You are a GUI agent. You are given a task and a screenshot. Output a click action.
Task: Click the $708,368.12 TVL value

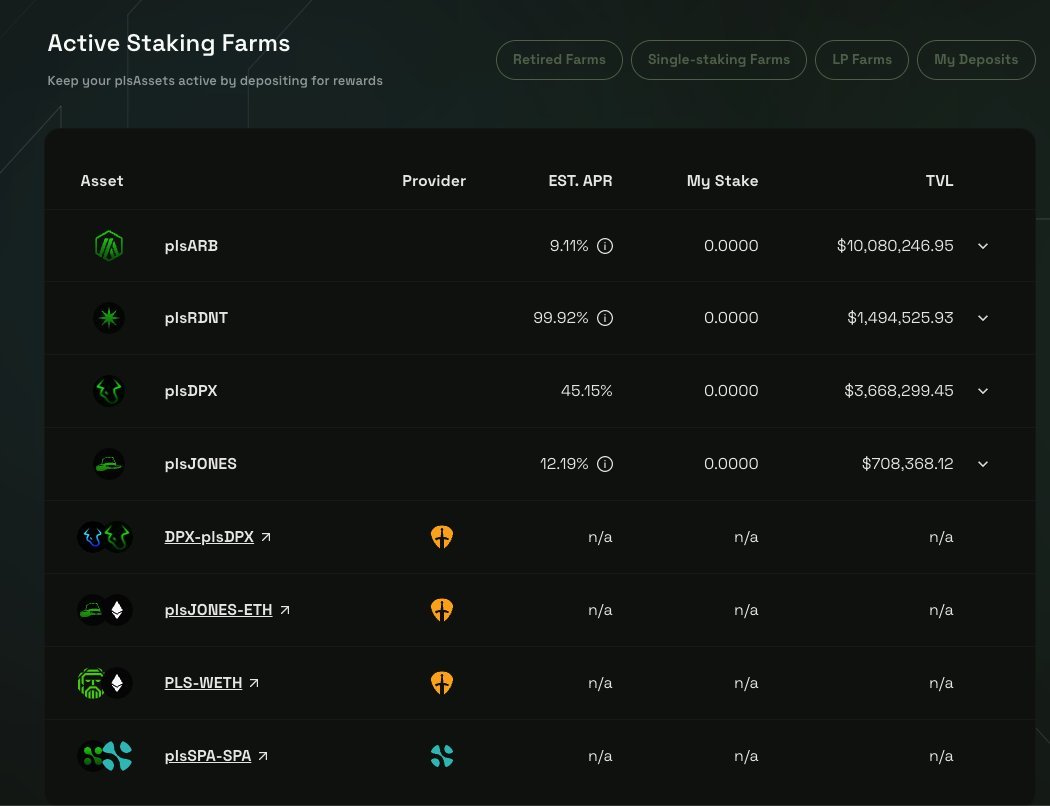907,463
